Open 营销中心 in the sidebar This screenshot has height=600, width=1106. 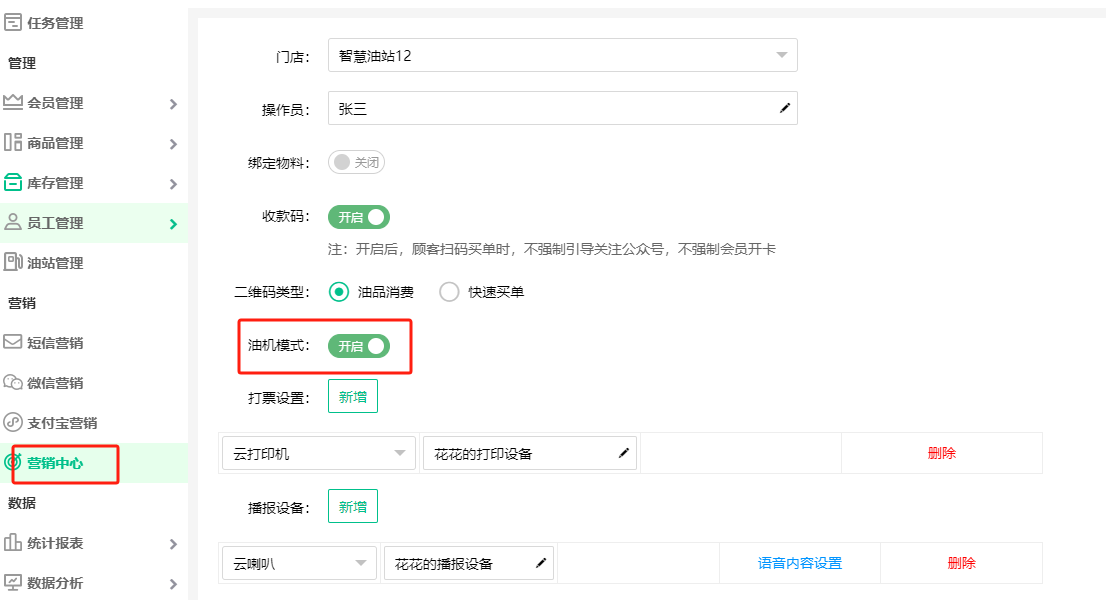[55, 463]
